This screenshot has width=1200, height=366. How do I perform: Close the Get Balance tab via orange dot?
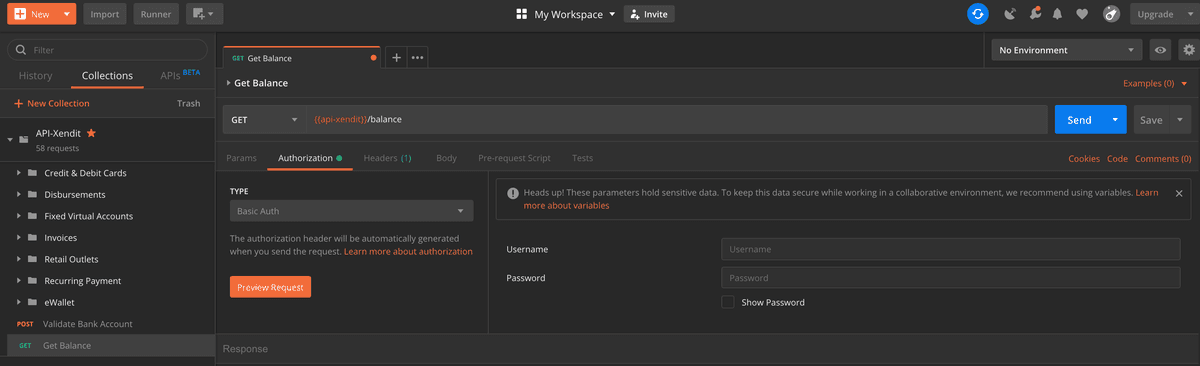(x=374, y=57)
